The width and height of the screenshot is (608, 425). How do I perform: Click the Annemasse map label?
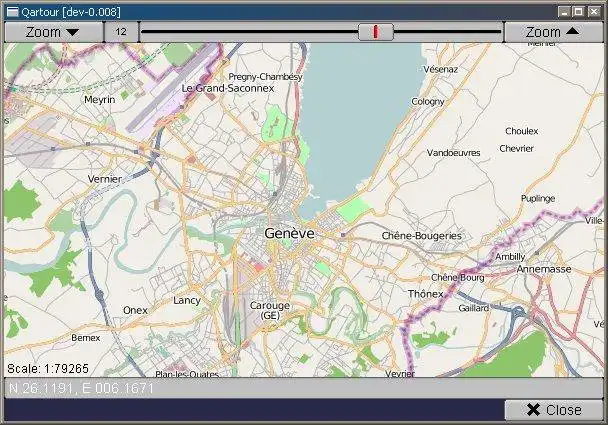click(544, 269)
